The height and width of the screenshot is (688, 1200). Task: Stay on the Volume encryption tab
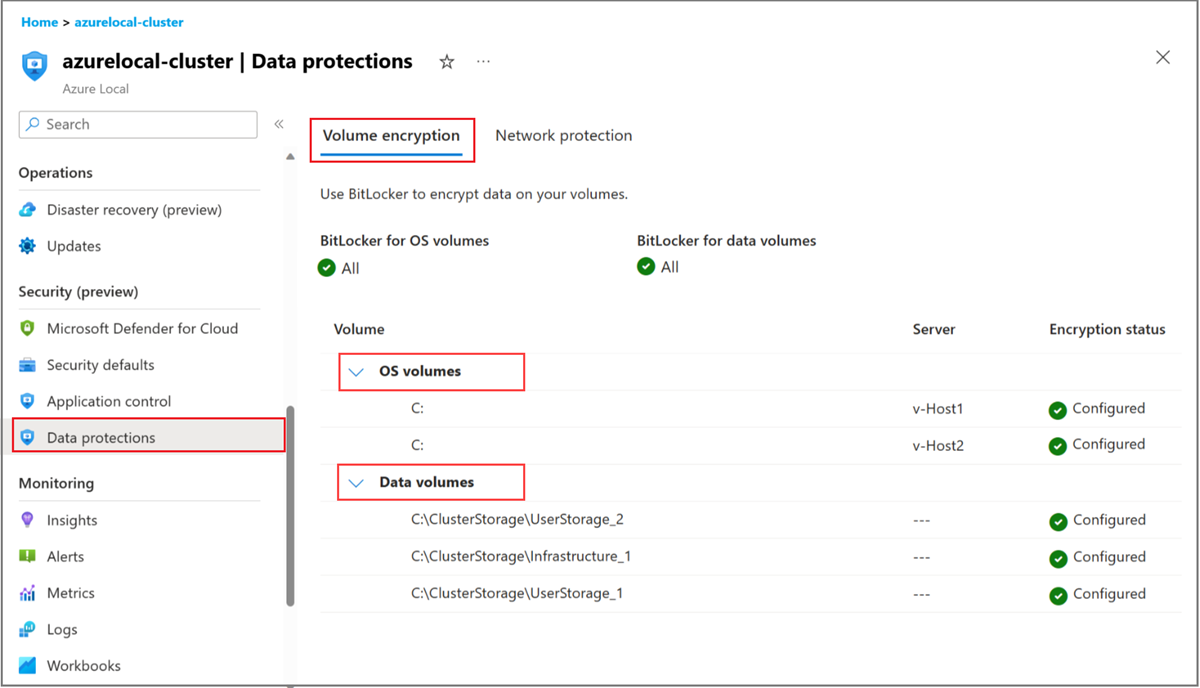(x=392, y=135)
